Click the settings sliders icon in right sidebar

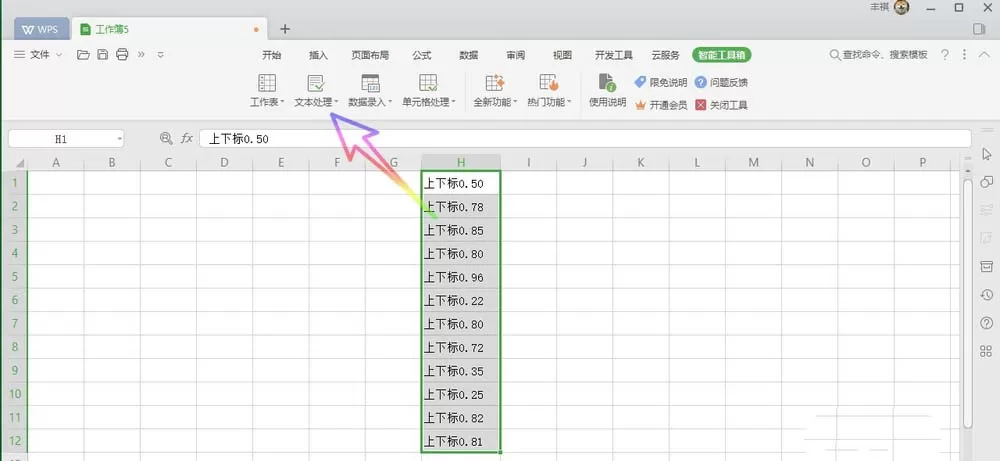[987, 210]
